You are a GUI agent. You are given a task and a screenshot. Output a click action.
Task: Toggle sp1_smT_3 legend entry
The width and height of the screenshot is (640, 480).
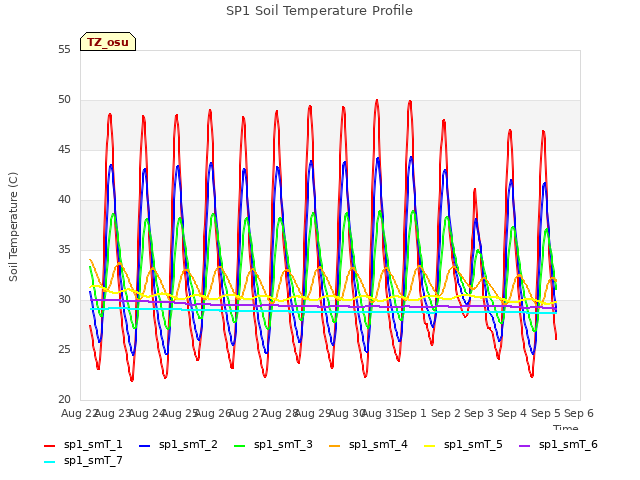tap(273, 444)
